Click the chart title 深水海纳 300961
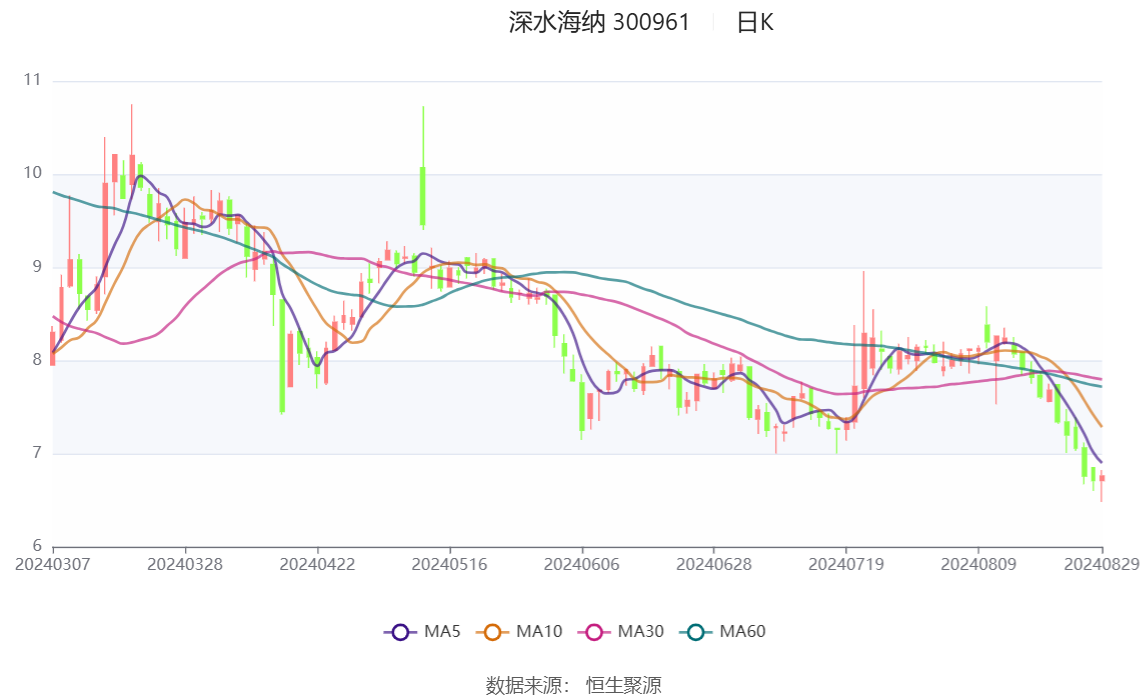The height and width of the screenshot is (699, 1147). click(x=599, y=23)
